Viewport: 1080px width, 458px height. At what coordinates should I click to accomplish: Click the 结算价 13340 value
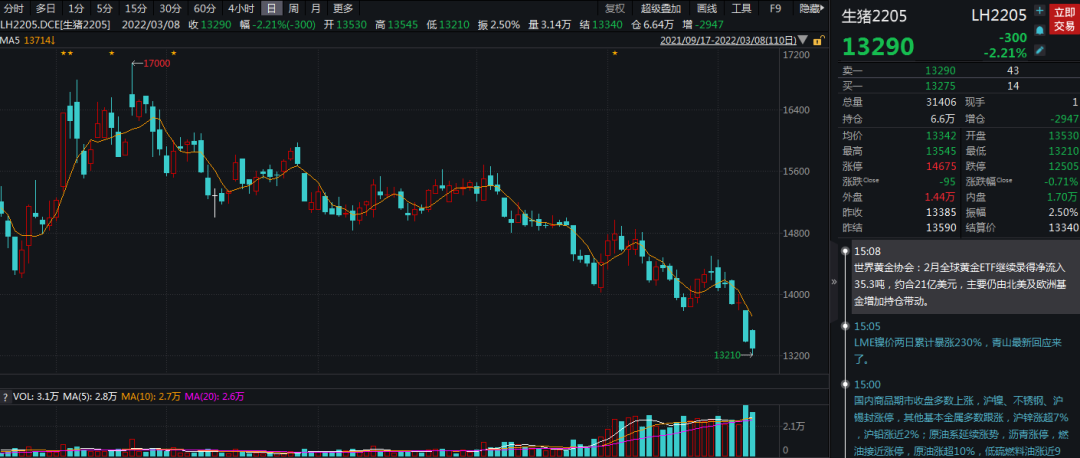(1063, 228)
